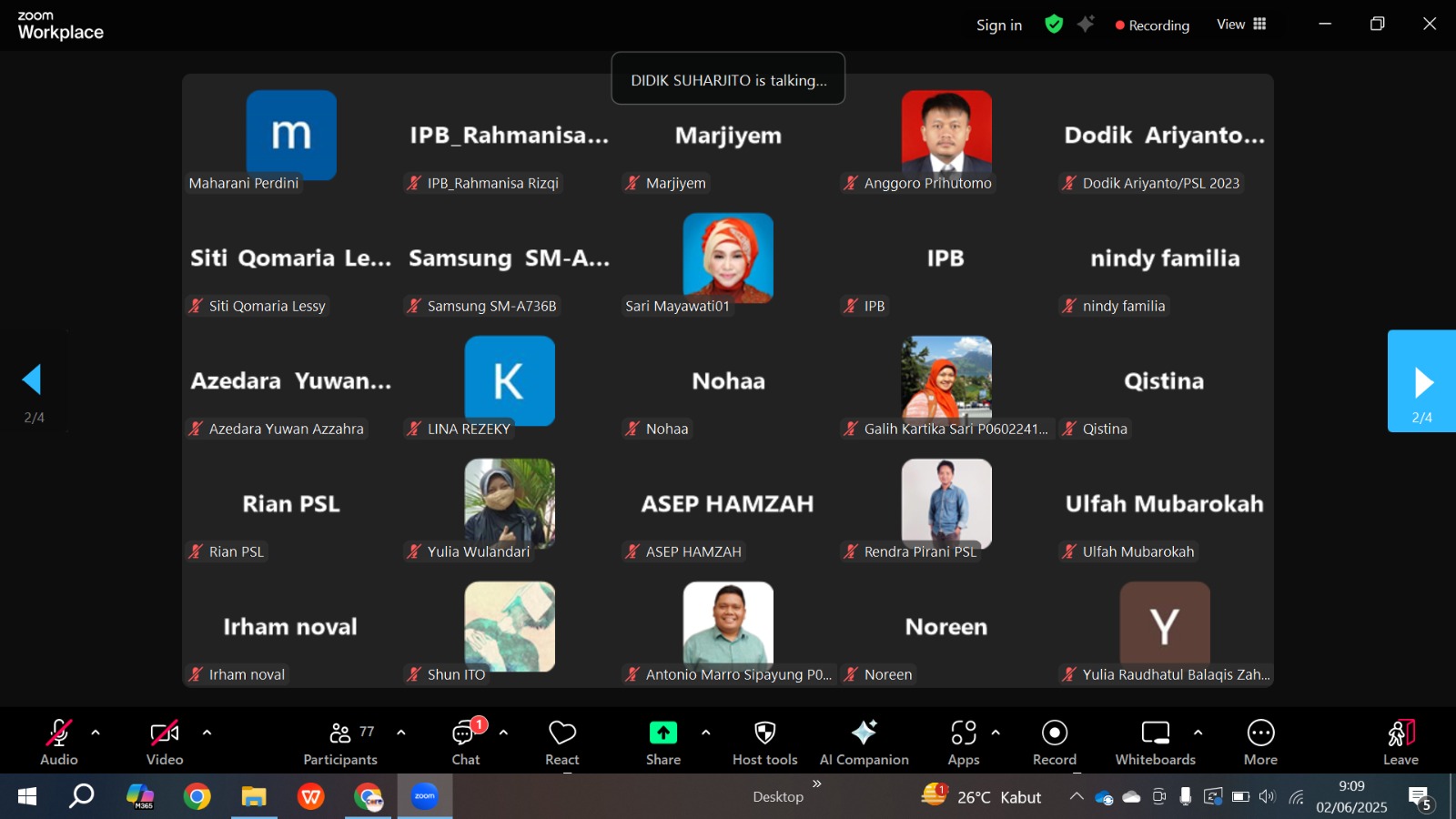Toggle meeting Record button

1054,741
